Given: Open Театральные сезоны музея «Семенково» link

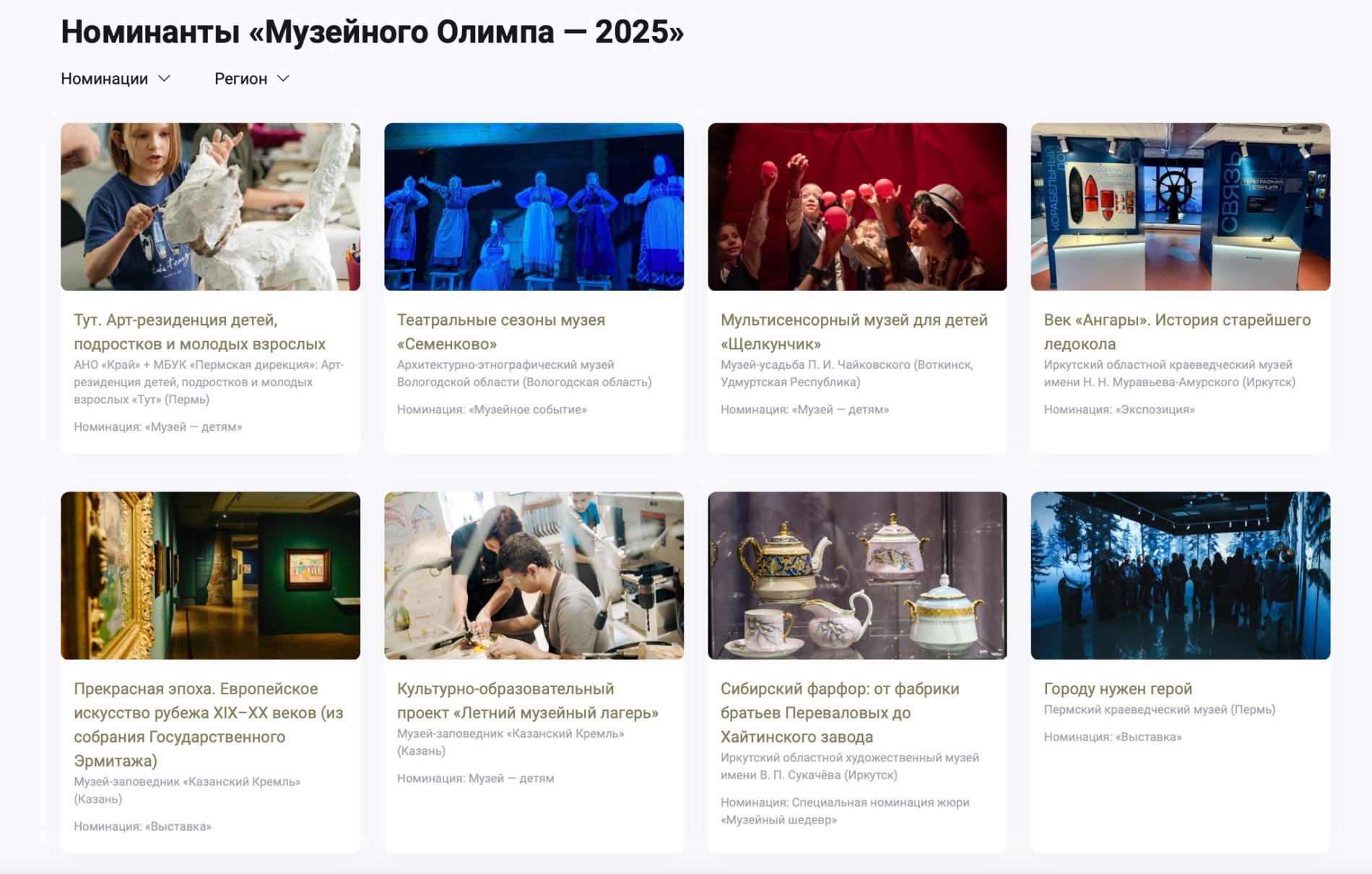Looking at the screenshot, I should (x=501, y=332).
